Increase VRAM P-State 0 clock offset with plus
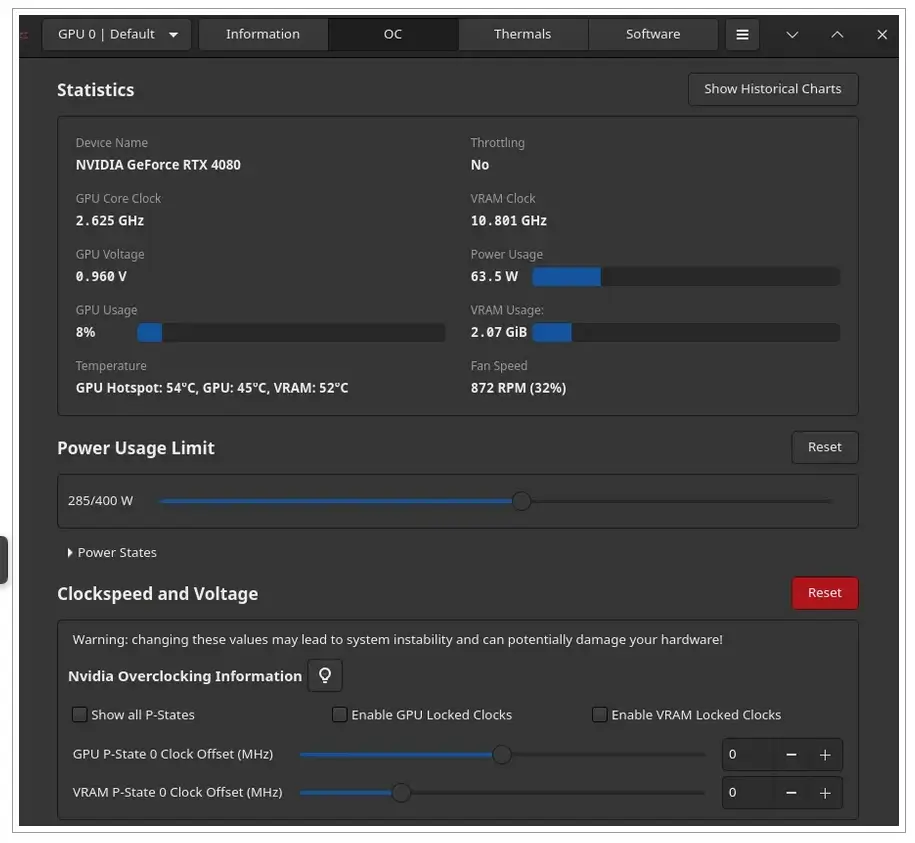This screenshot has height=843, width=915. [825, 793]
